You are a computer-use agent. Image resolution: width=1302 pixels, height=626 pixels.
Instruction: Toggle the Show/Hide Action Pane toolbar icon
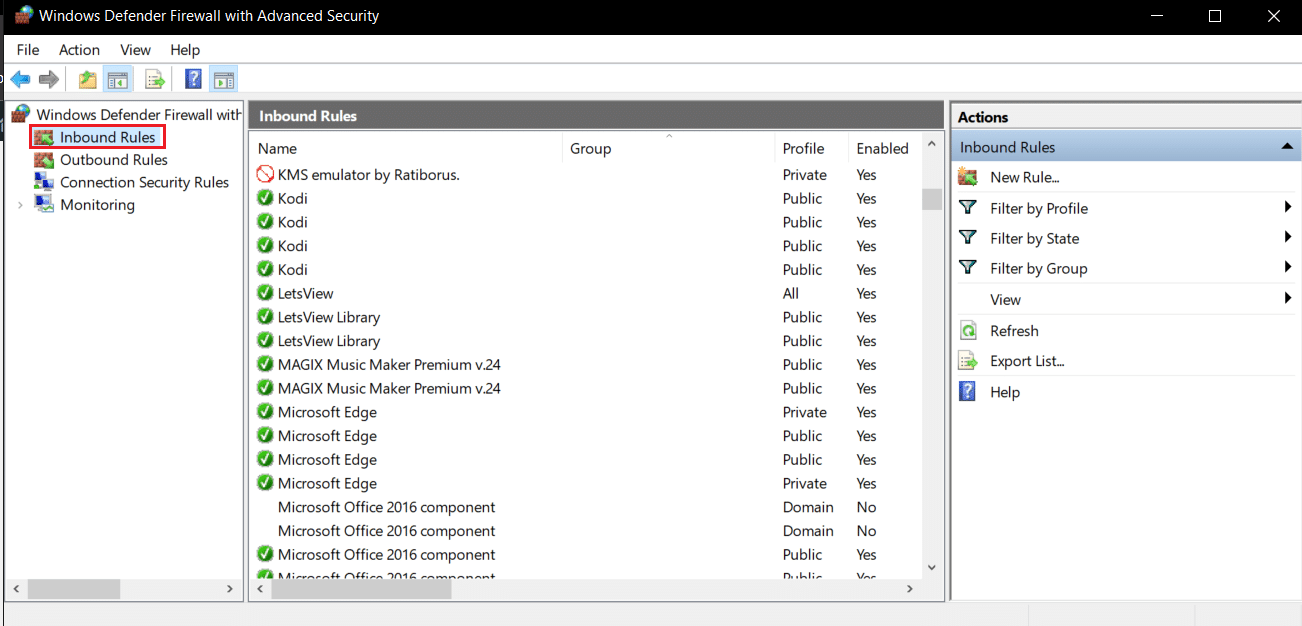[x=223, y=79]
